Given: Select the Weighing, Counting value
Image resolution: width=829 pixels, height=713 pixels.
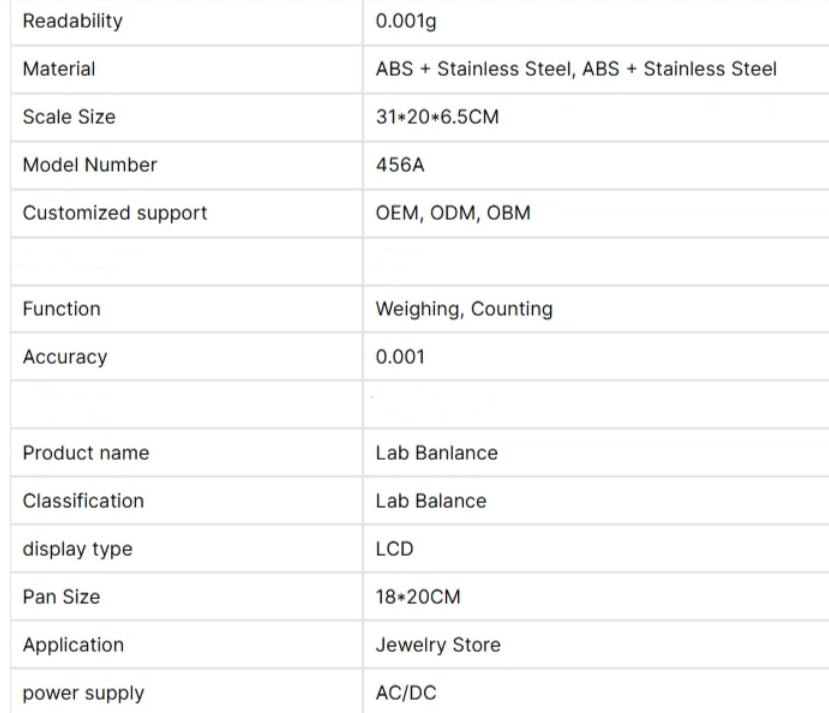Looking at the screenshot, I should [x=464, y=309].
